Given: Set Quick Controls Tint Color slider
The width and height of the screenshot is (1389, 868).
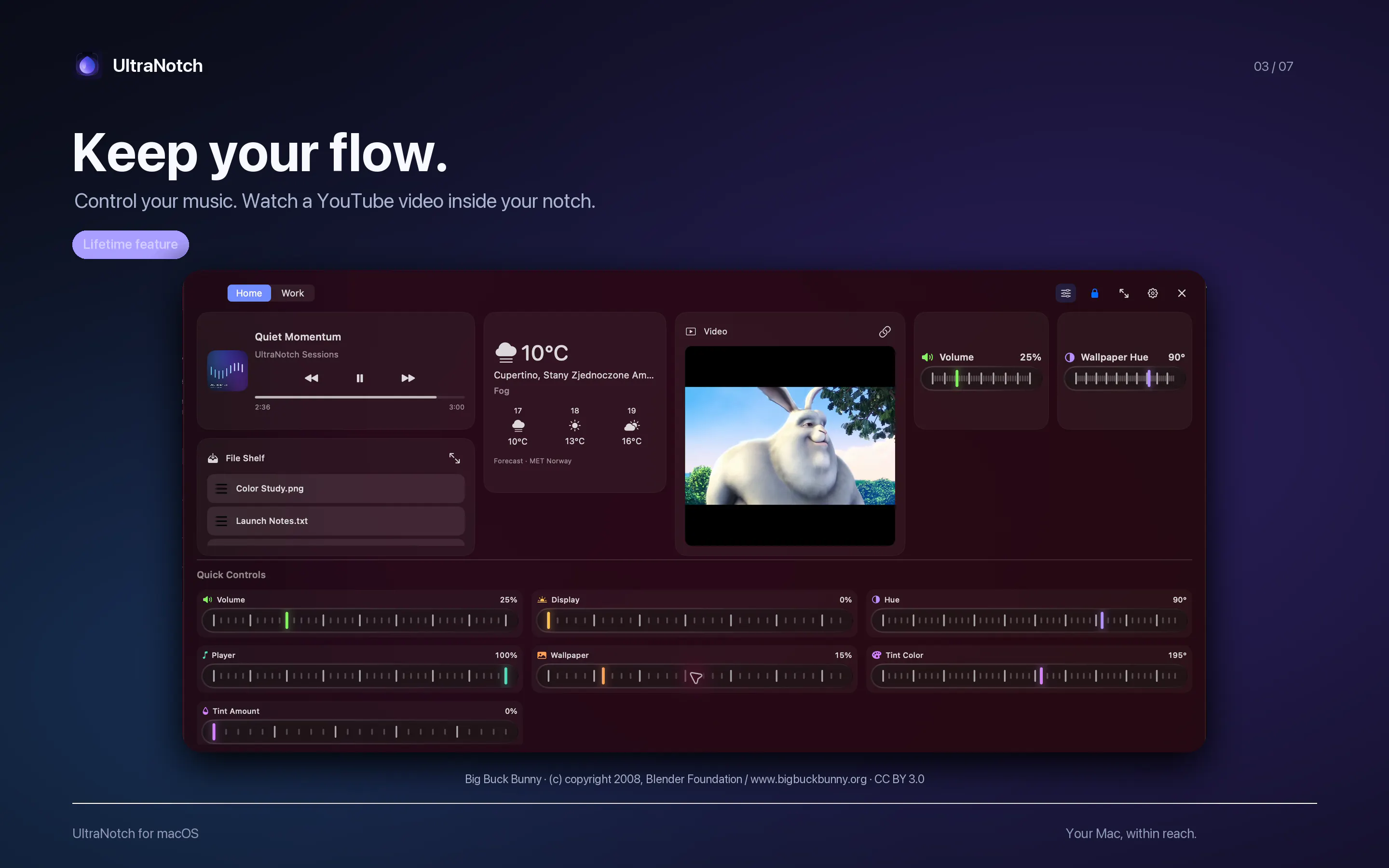Looking at the screenshot, I should 1029,676.
